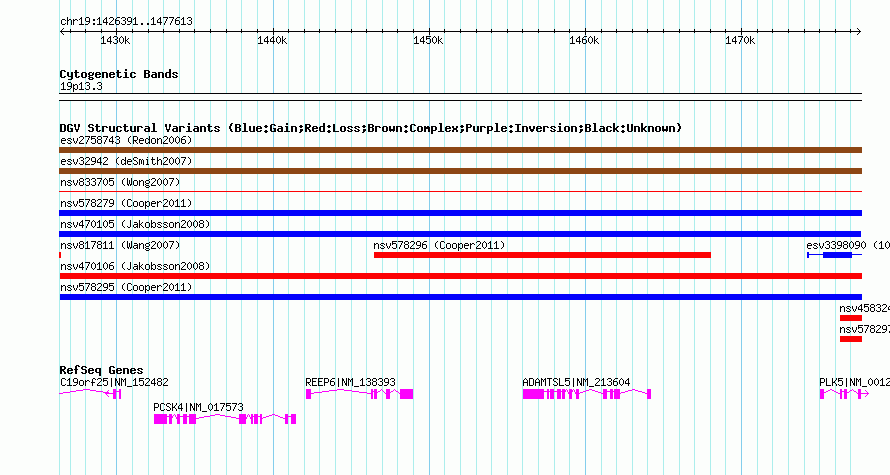The height and width of the screenshot is (475, 890).
Task: Open the nsv833705 (Wong2007) label
Action: tap(120, 182)
